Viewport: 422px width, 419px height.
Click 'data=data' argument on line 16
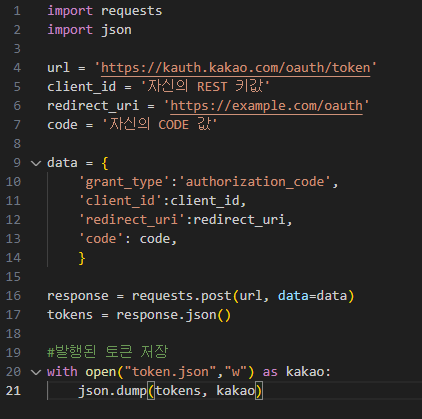point(312,296)
